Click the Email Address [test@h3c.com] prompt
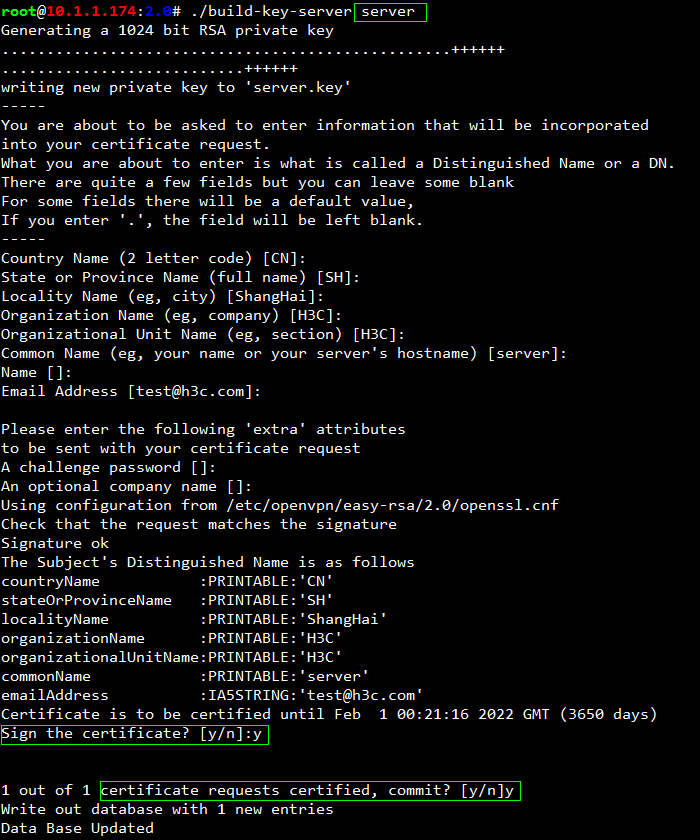Image resolution: width=700 pixels, height=840 pixels. coord(131,392)
